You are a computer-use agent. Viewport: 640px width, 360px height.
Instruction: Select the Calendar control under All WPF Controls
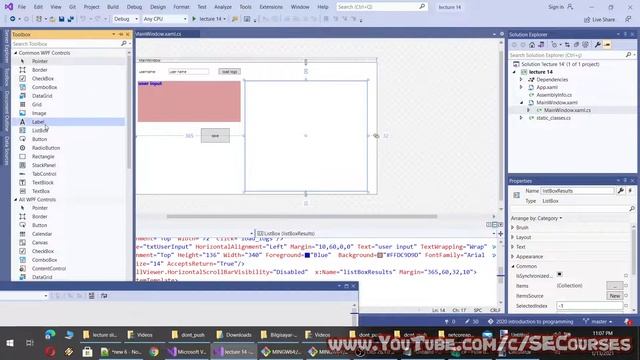(42, 234)
